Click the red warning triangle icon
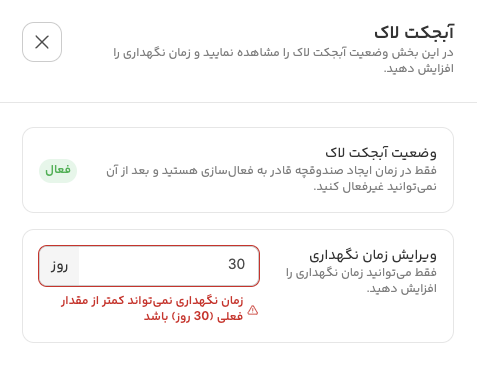Screen dimensions: 477x369 click(253, 310)
